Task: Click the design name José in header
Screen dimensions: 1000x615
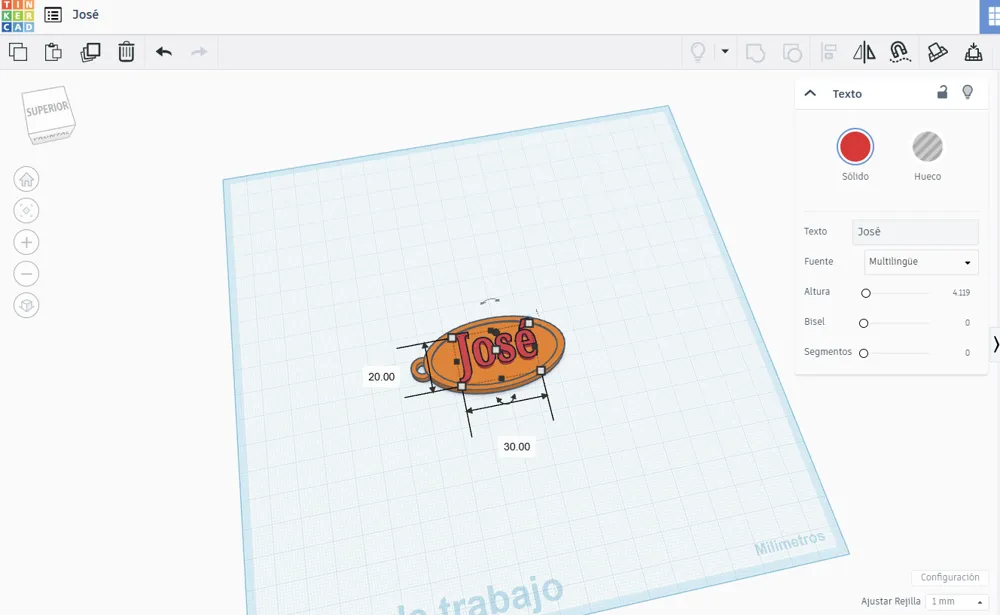Action: (x=85, y=15)
